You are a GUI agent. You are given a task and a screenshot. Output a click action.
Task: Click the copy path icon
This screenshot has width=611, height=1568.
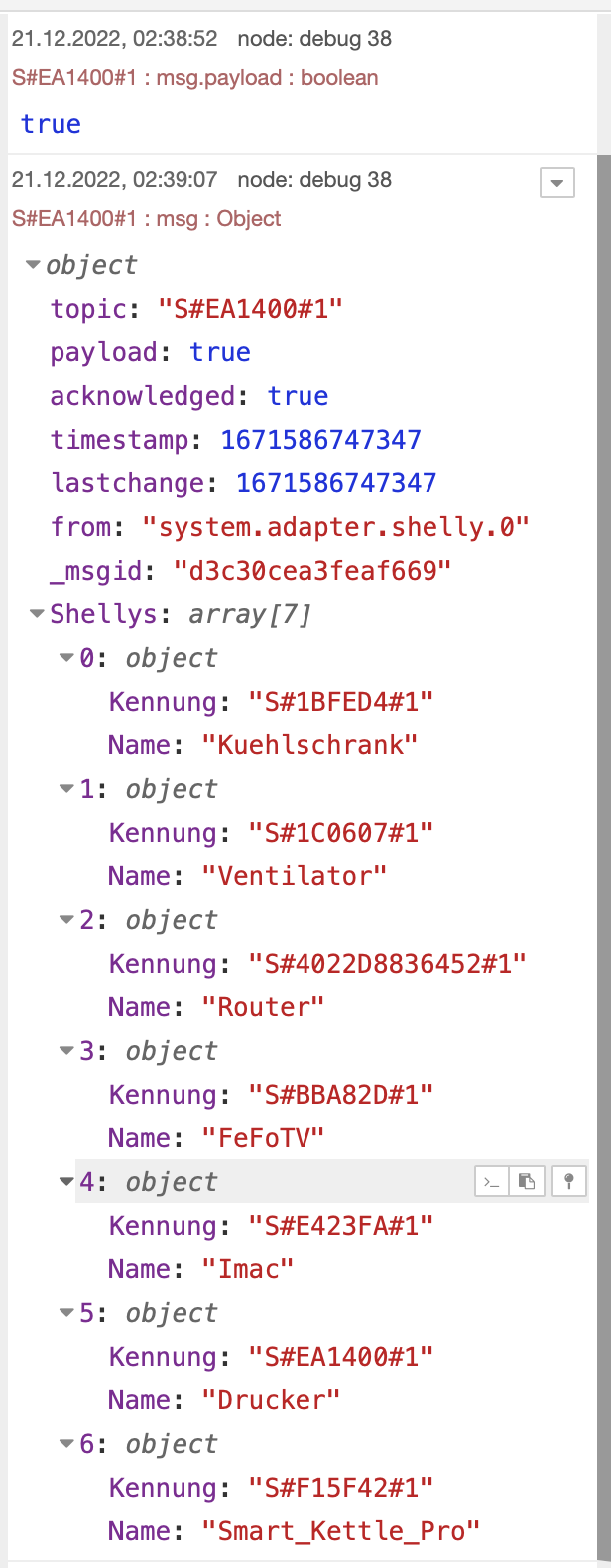[492, 1181]
